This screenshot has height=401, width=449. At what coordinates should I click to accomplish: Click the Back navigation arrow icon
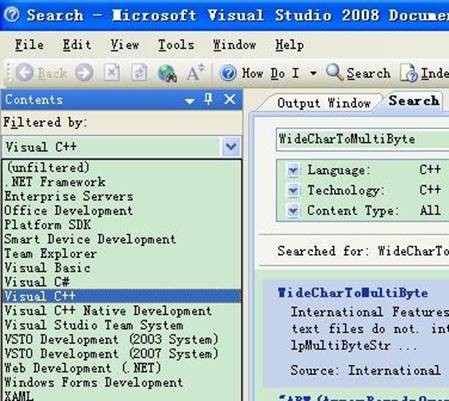coord(25,72)
